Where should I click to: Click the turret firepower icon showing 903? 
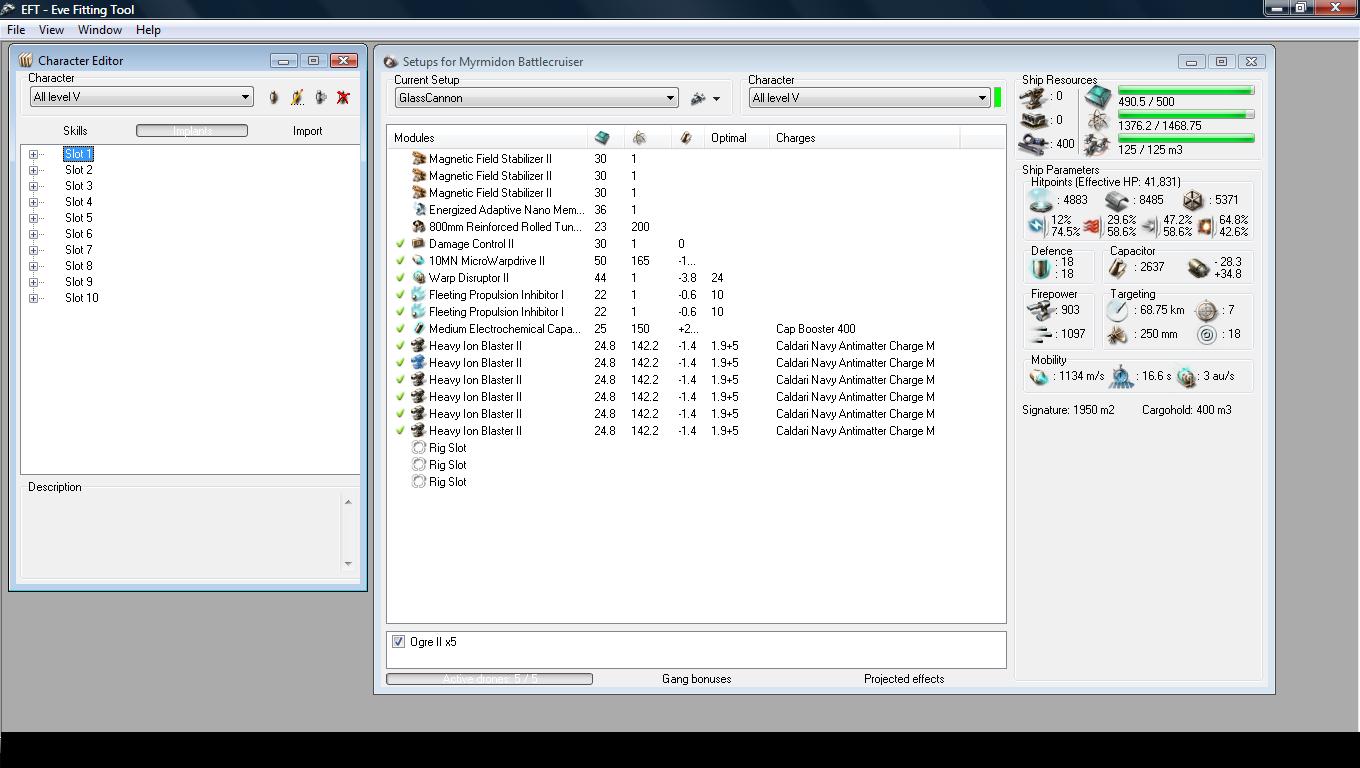pos(1041,311)
